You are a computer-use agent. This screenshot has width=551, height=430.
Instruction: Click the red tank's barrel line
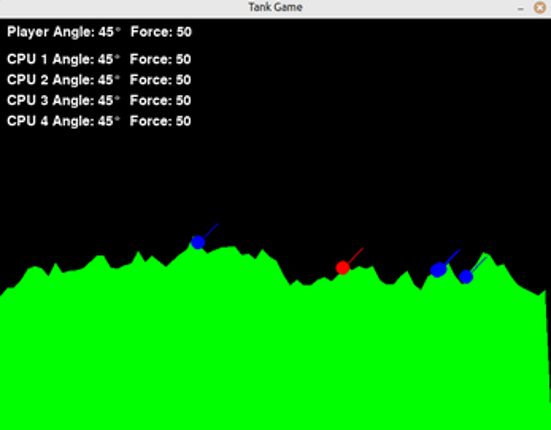[x=356, y=255]
